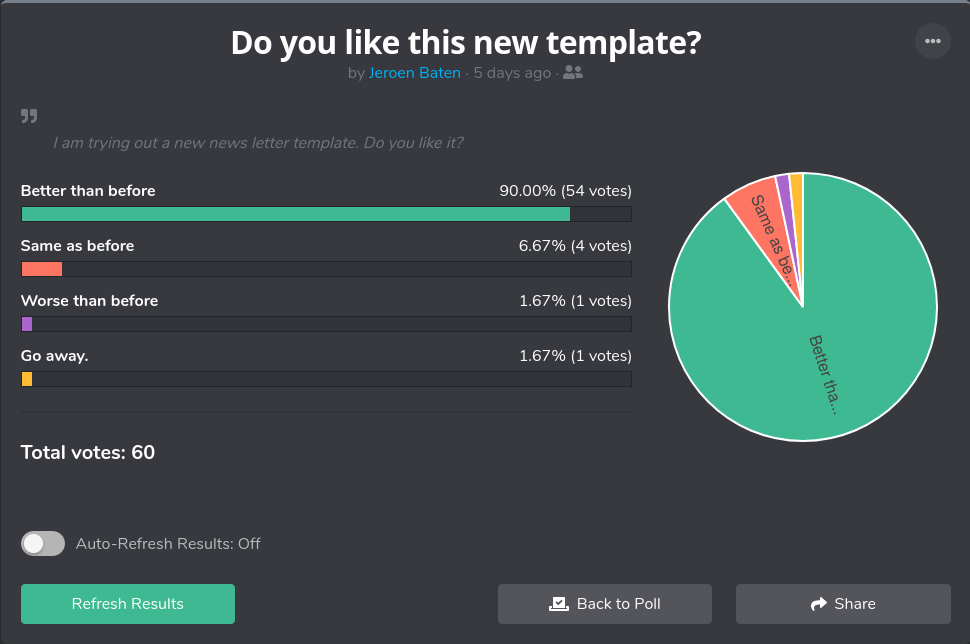The width and height of the screenshot is (970, 644).
Task: Click the yellow Go away bar
Action: [x=27, y=379]
